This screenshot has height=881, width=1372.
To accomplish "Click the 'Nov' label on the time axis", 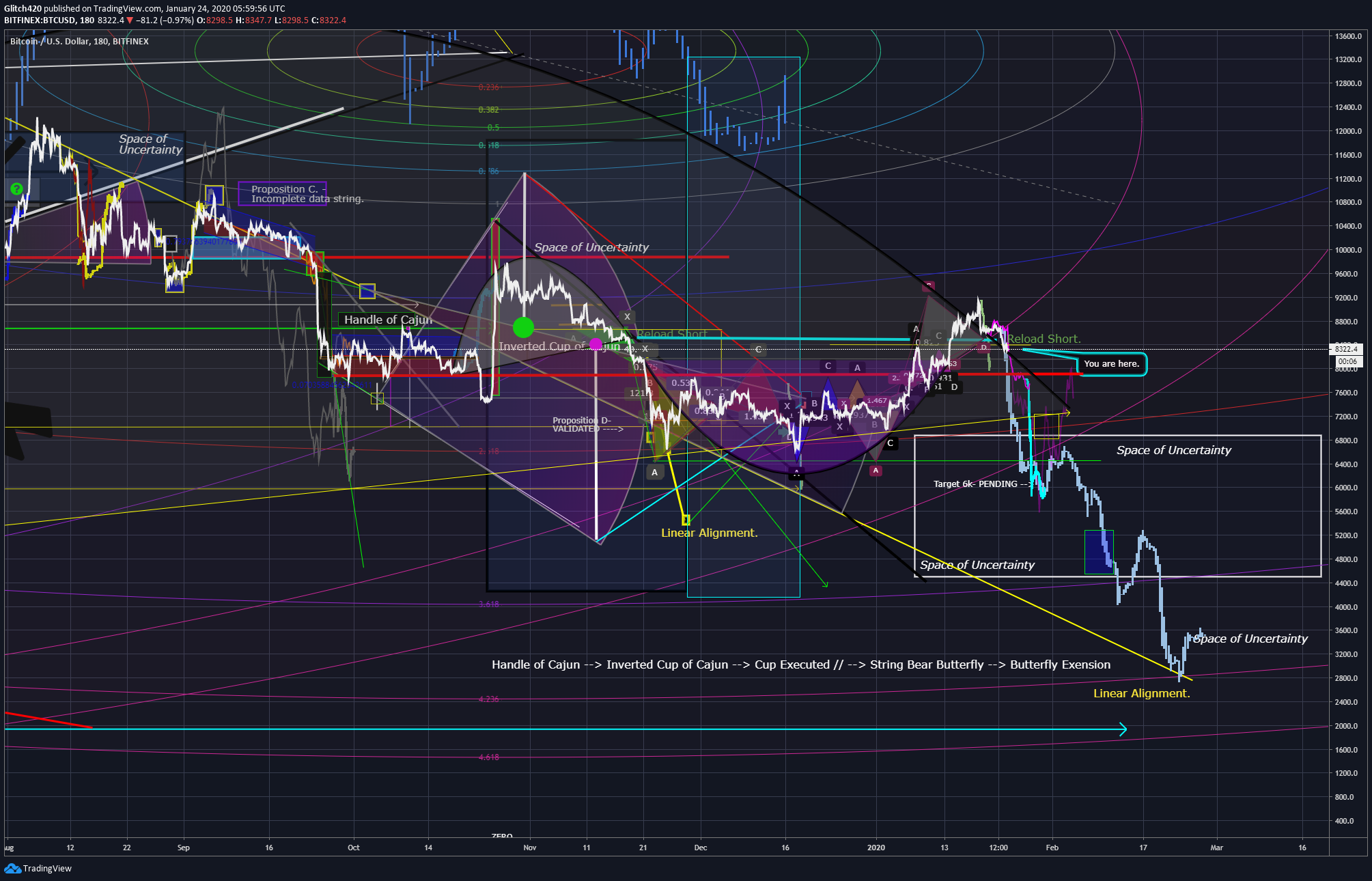I will tap(530, 848).
